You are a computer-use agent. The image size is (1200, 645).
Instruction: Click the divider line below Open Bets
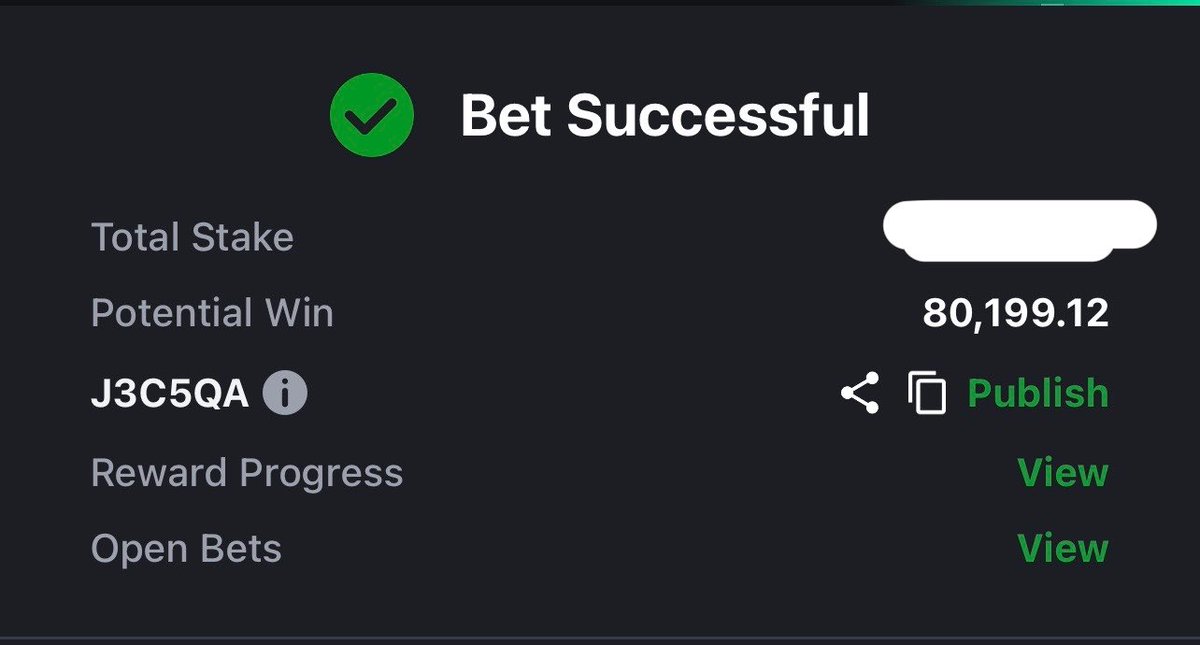coord(600,637)
